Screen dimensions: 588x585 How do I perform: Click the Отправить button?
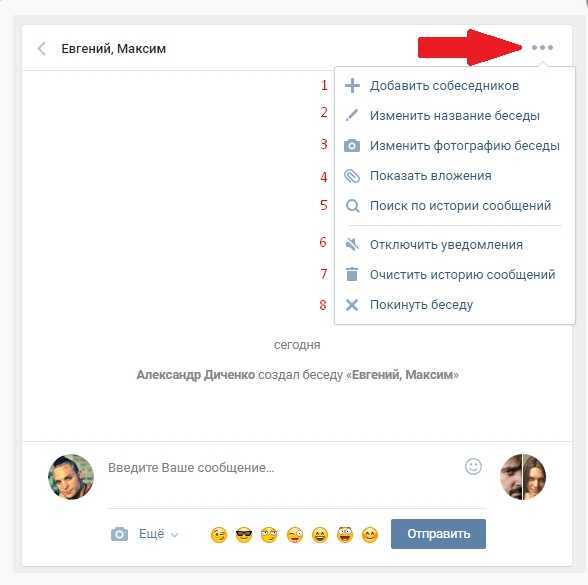tap(438, 534)
